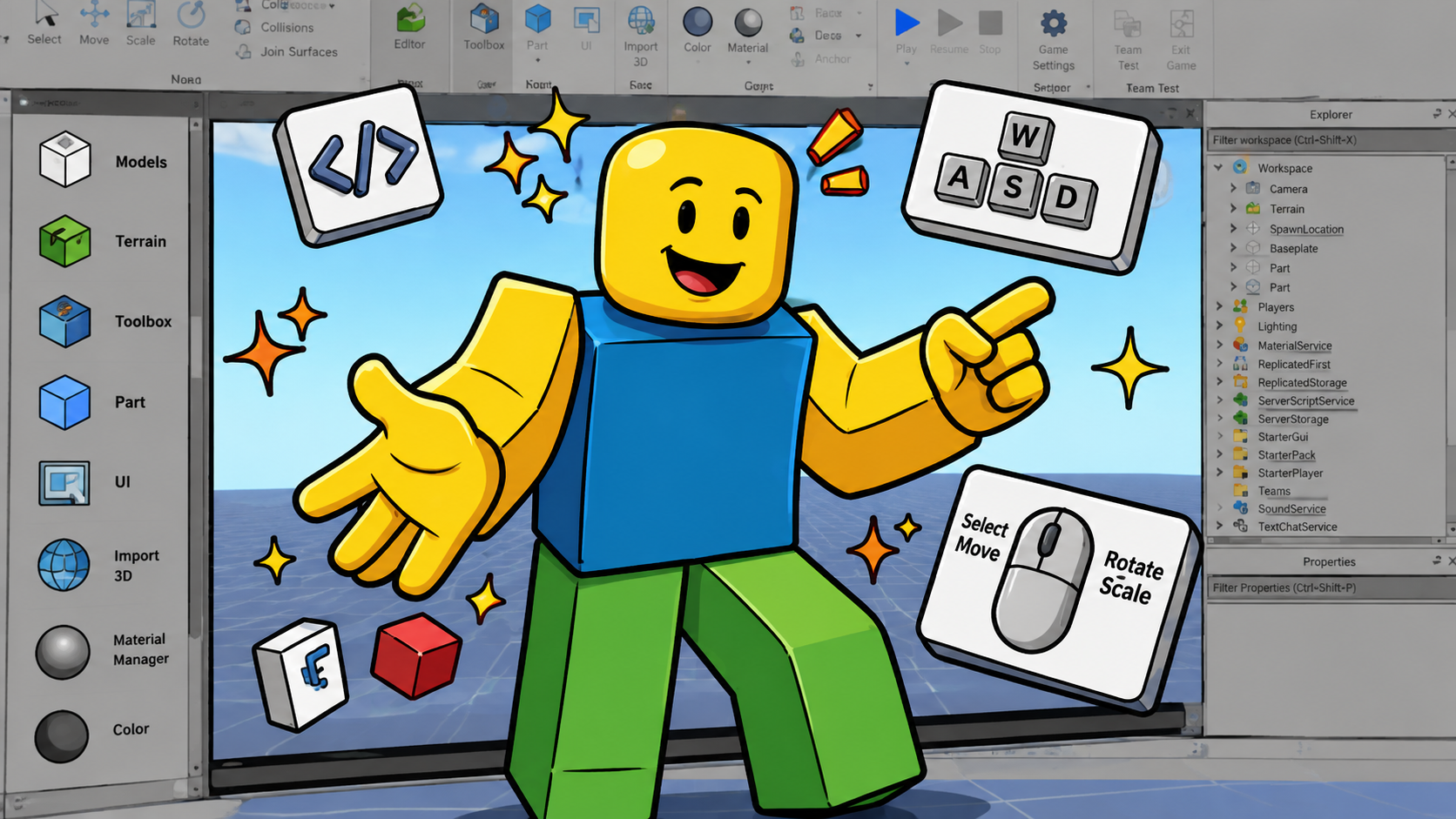Click the Players icon in Explorer
Image resolution: width=1456 pixels, height=819 pixels.
tap(1240, 306)
